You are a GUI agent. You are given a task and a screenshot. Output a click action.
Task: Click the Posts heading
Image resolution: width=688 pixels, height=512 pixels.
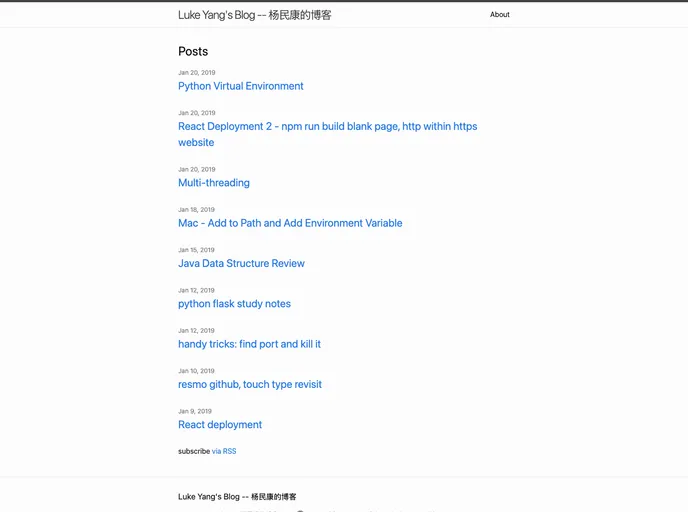[193, 51]
